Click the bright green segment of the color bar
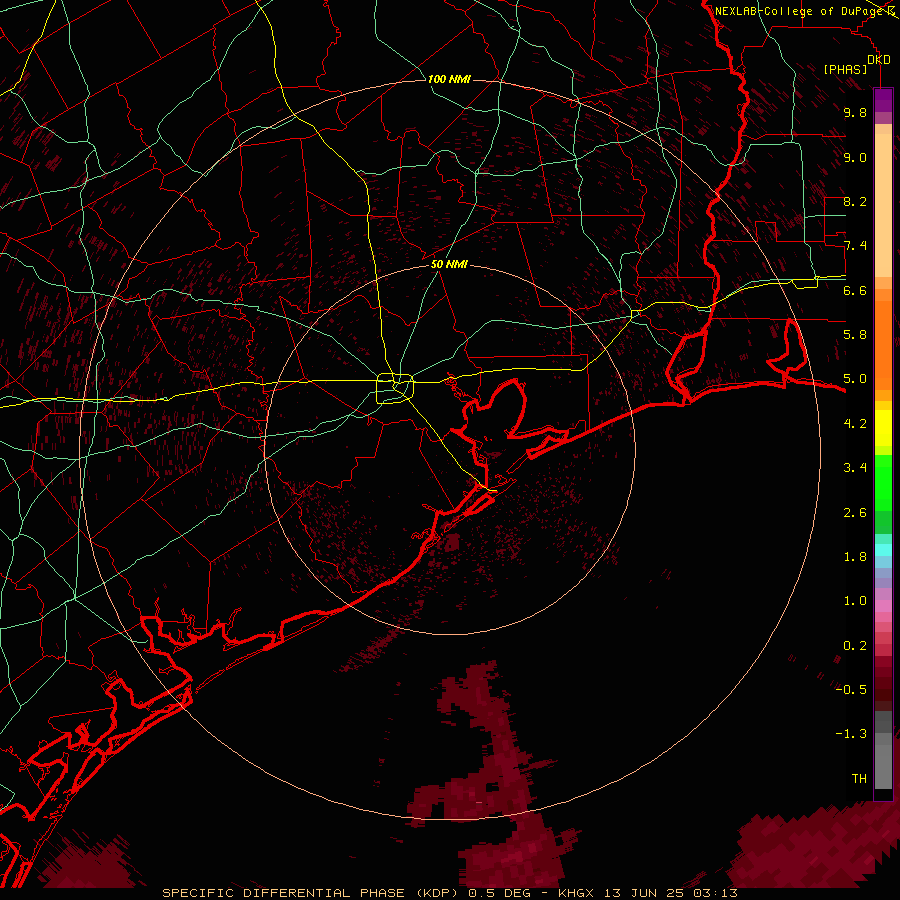Screen dimensions: 900x900 [x=883, y=483]
